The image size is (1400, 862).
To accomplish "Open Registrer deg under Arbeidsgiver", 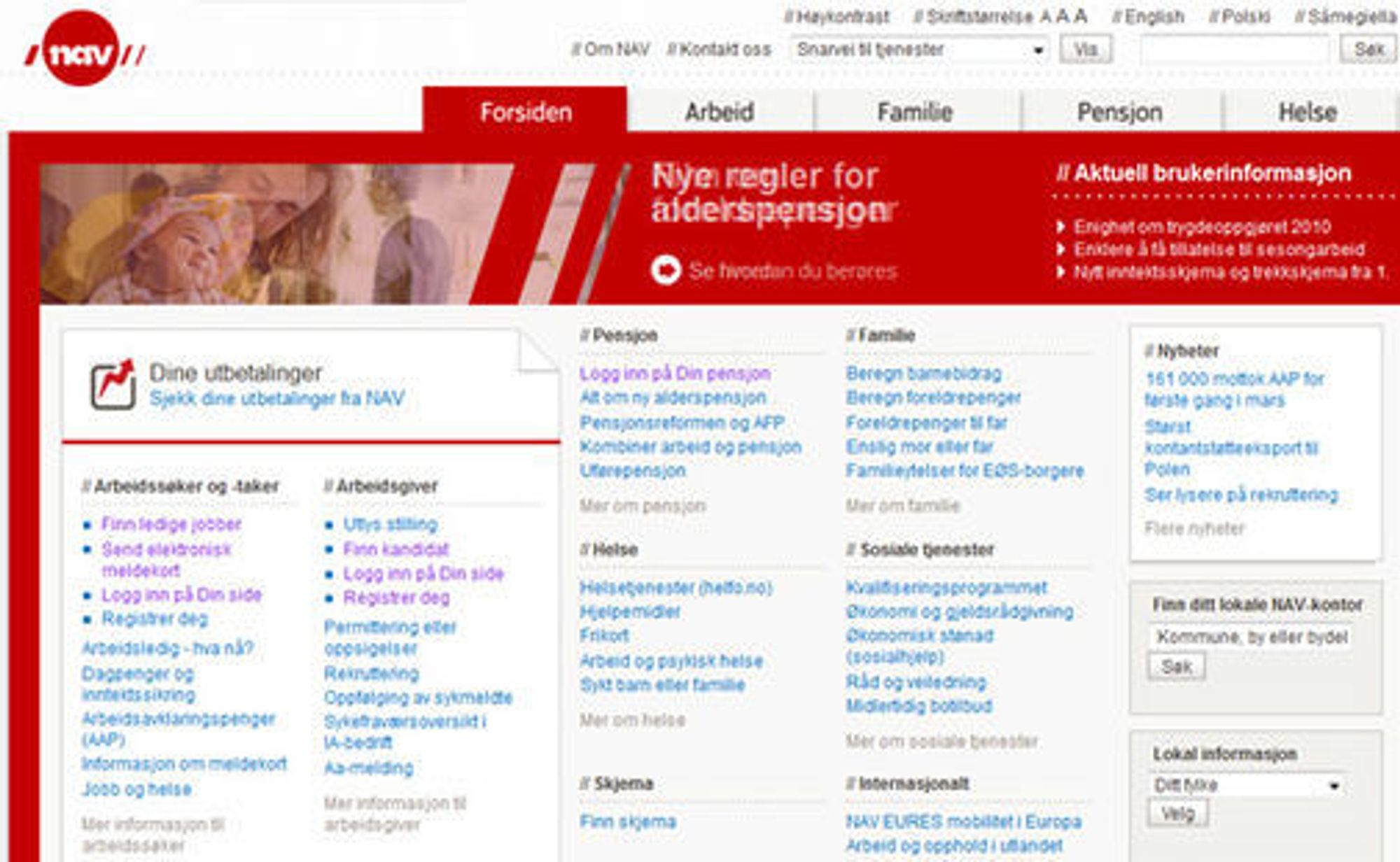I will click(x=396, y=598).
